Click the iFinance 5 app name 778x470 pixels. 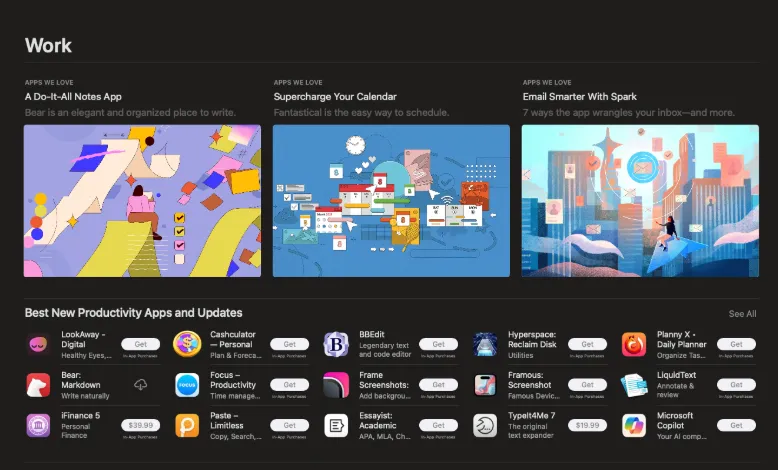80,415
